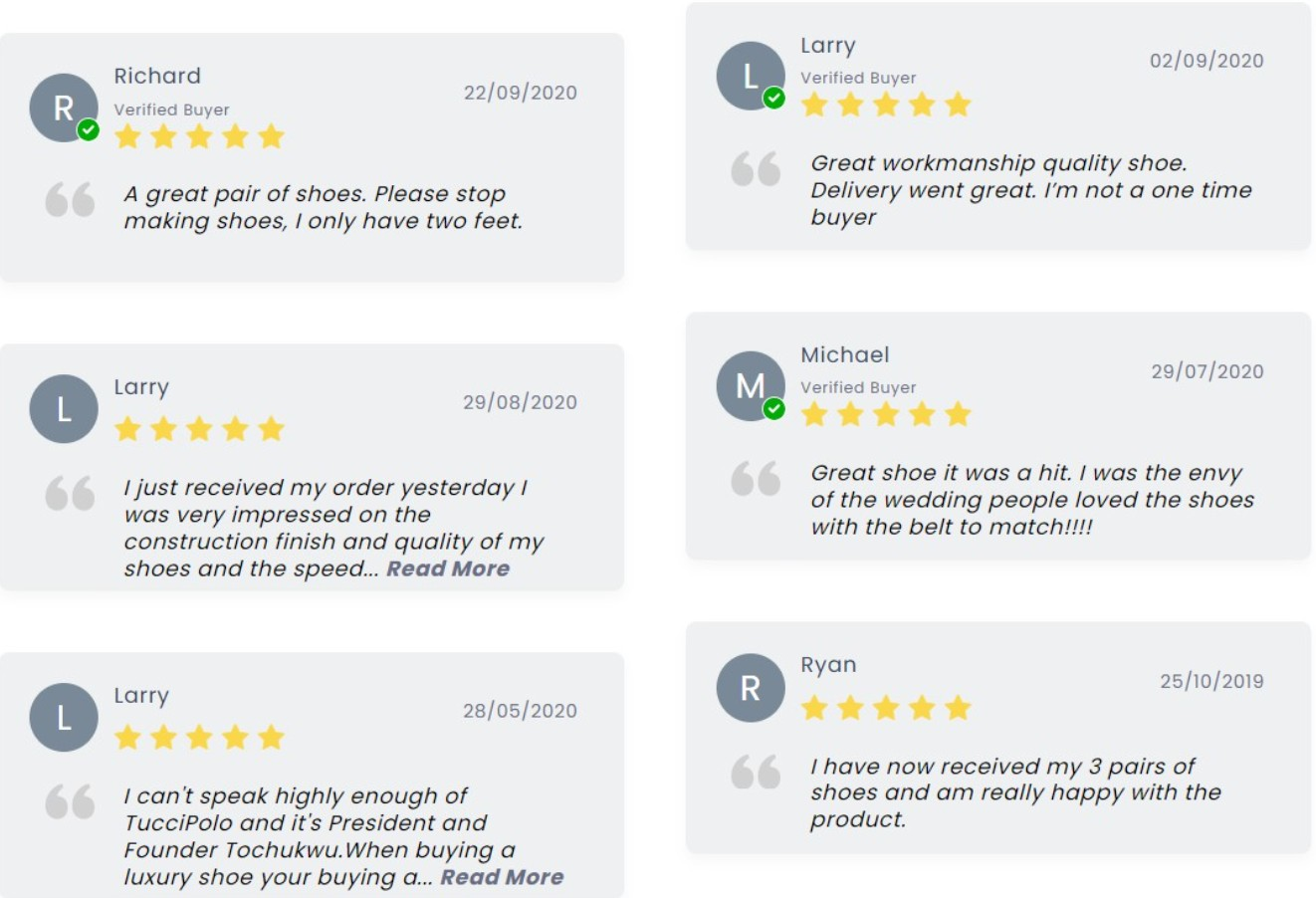The image size is (1316, 898).
Task: Click the star rating on Richard's review
Action: click(199, 136)
